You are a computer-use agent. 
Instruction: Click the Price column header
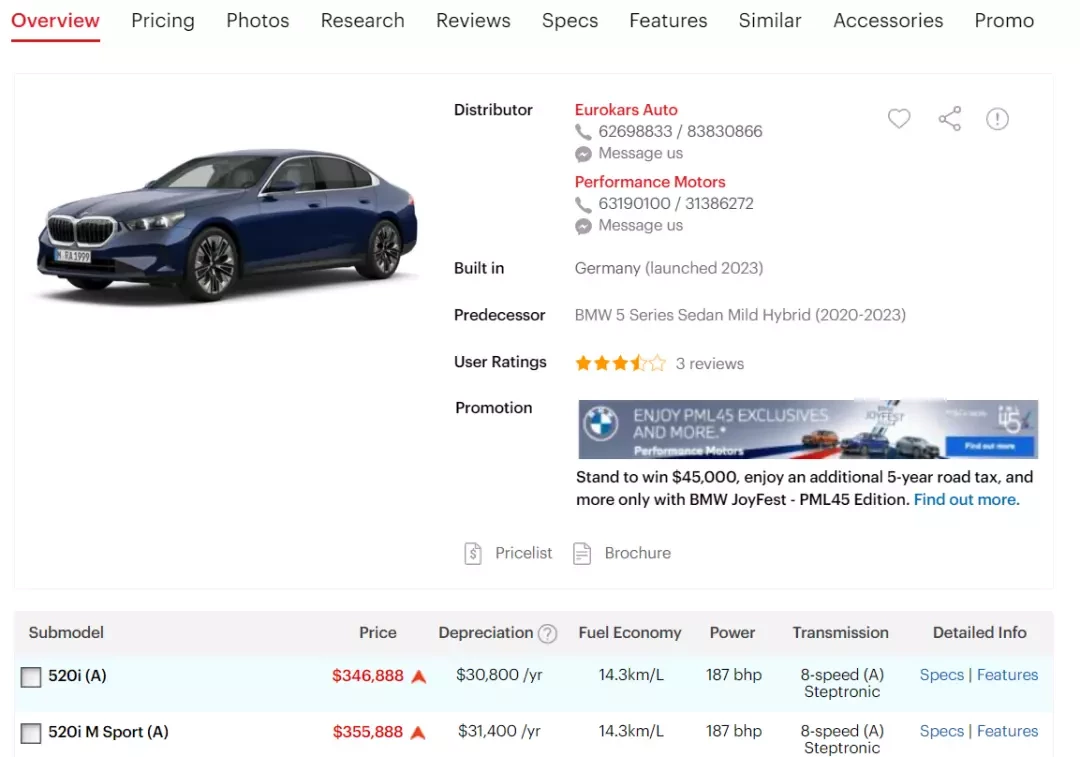(377, 632)
